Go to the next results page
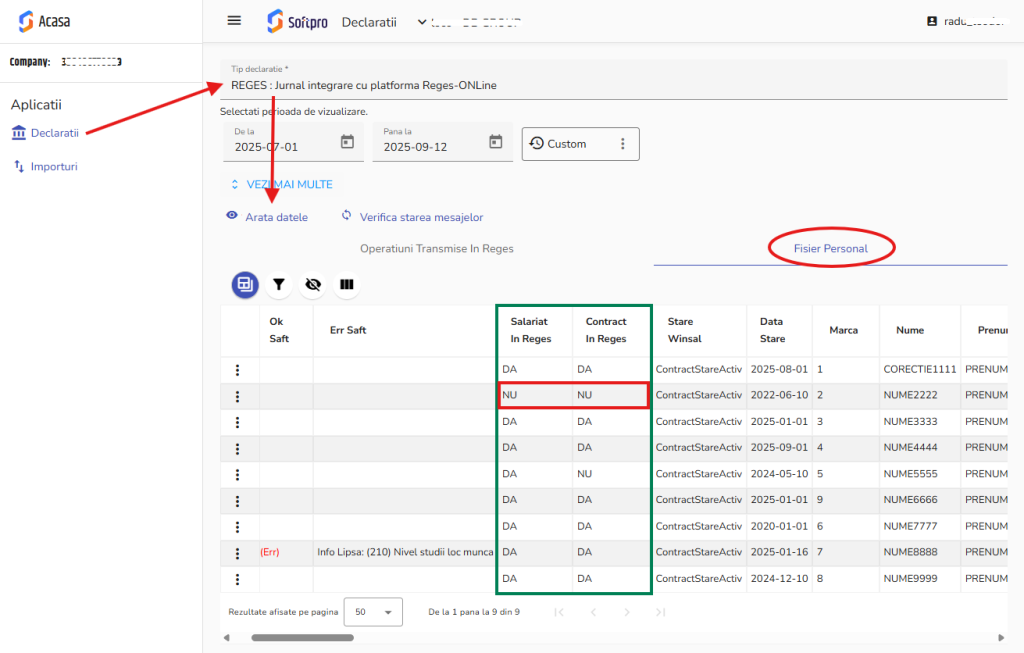 [x=627, y=612]
